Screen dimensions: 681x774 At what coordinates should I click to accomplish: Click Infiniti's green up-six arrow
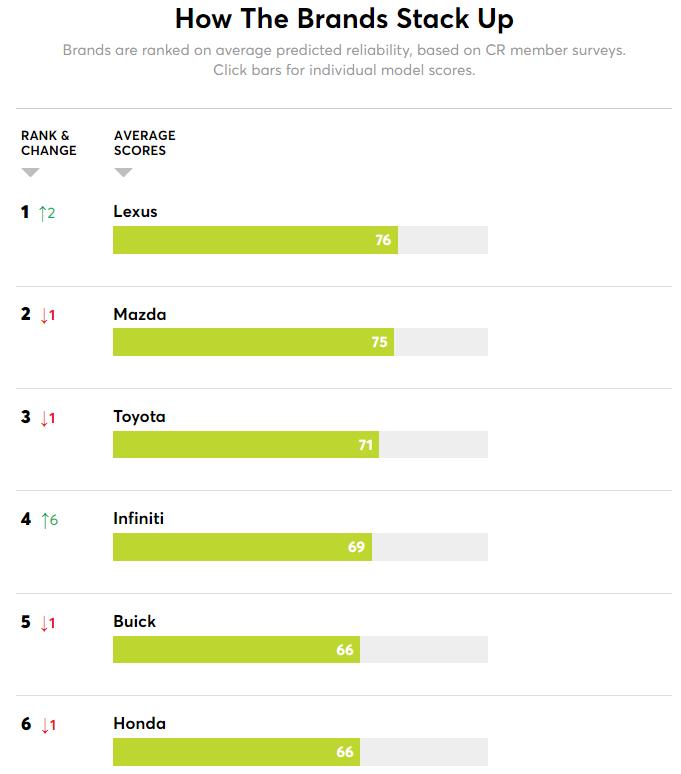[49, 520]
